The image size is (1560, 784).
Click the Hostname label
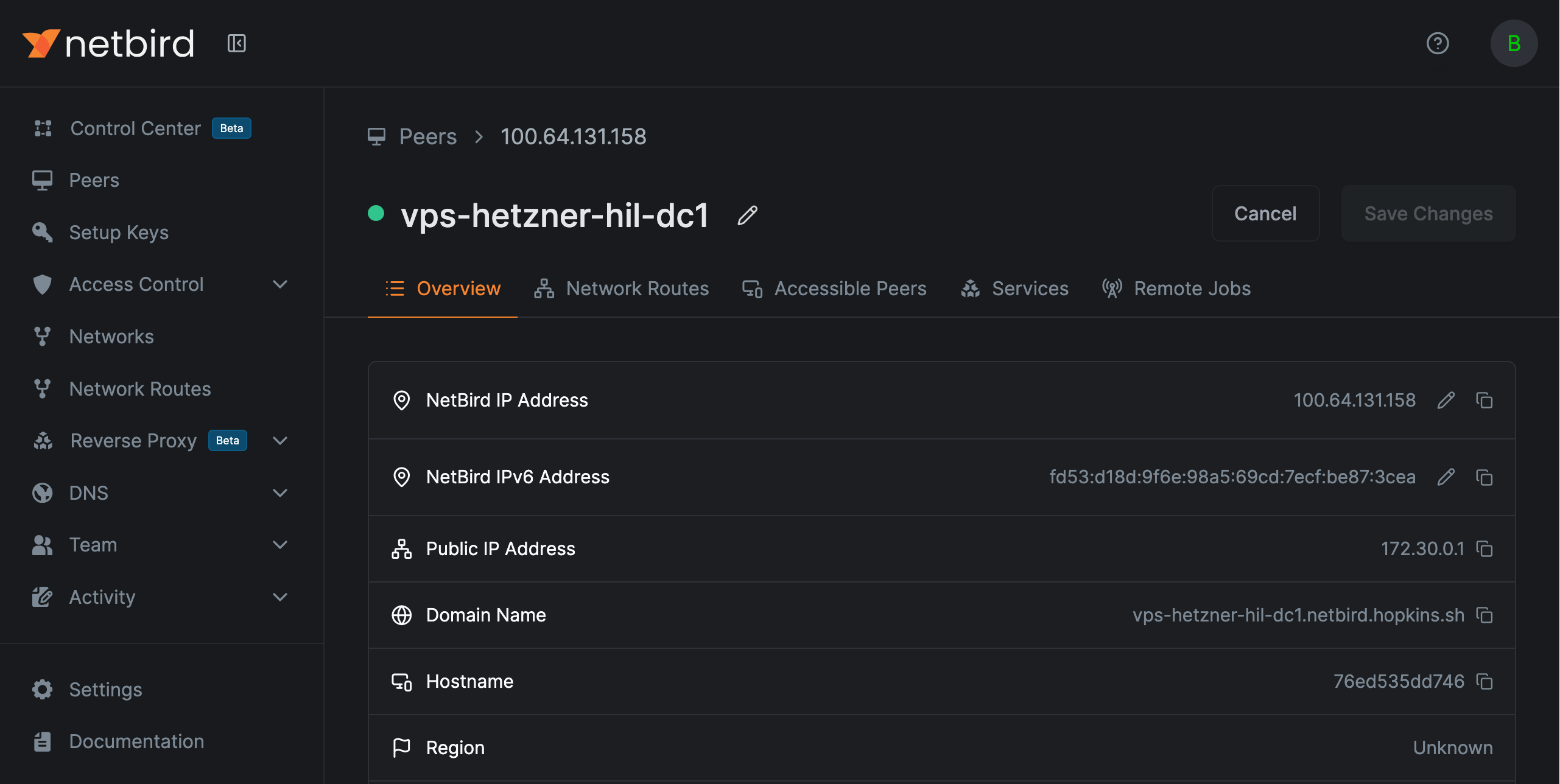[x=469, y=681]
